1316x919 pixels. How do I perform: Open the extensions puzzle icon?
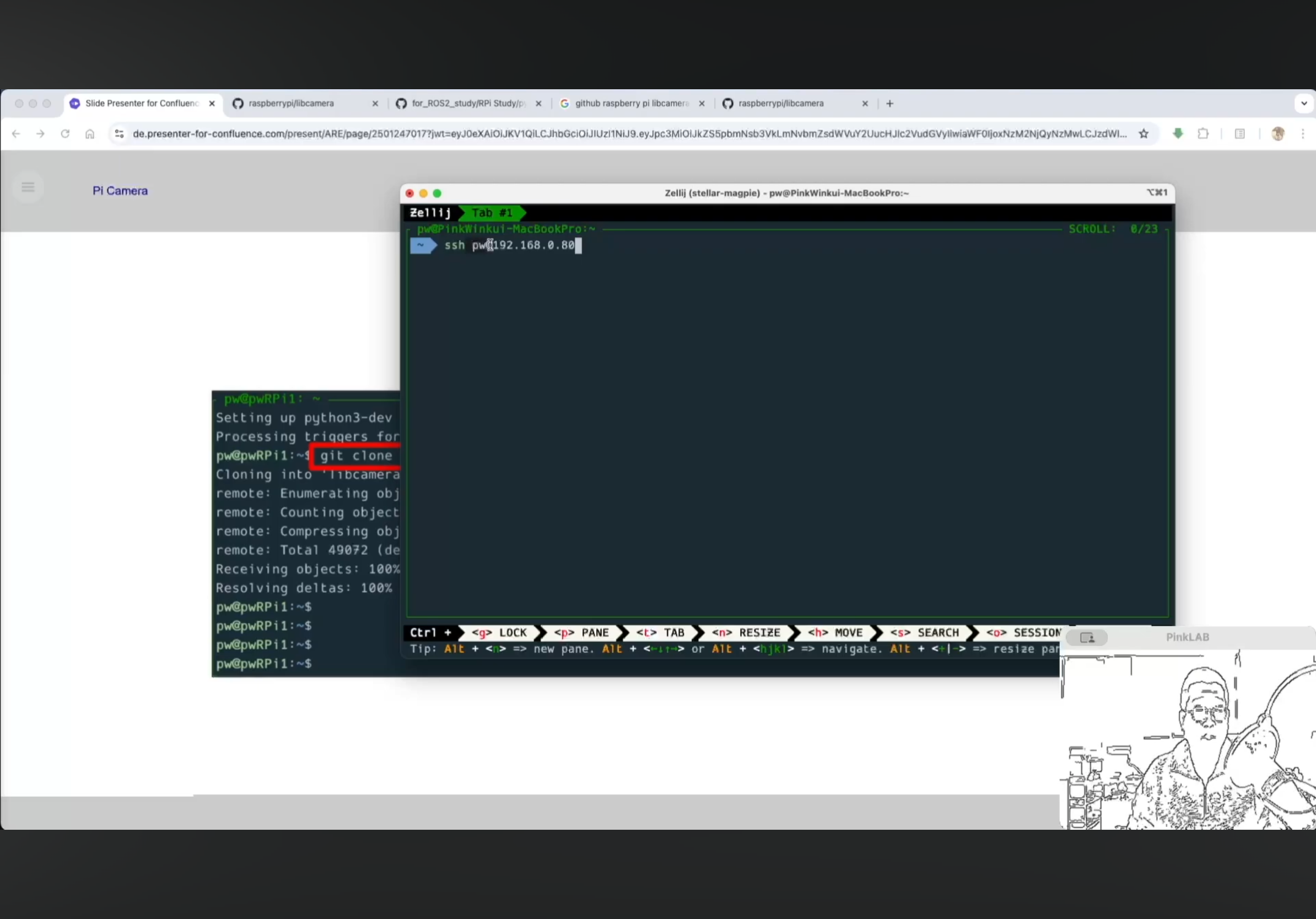click(1203, 134)
